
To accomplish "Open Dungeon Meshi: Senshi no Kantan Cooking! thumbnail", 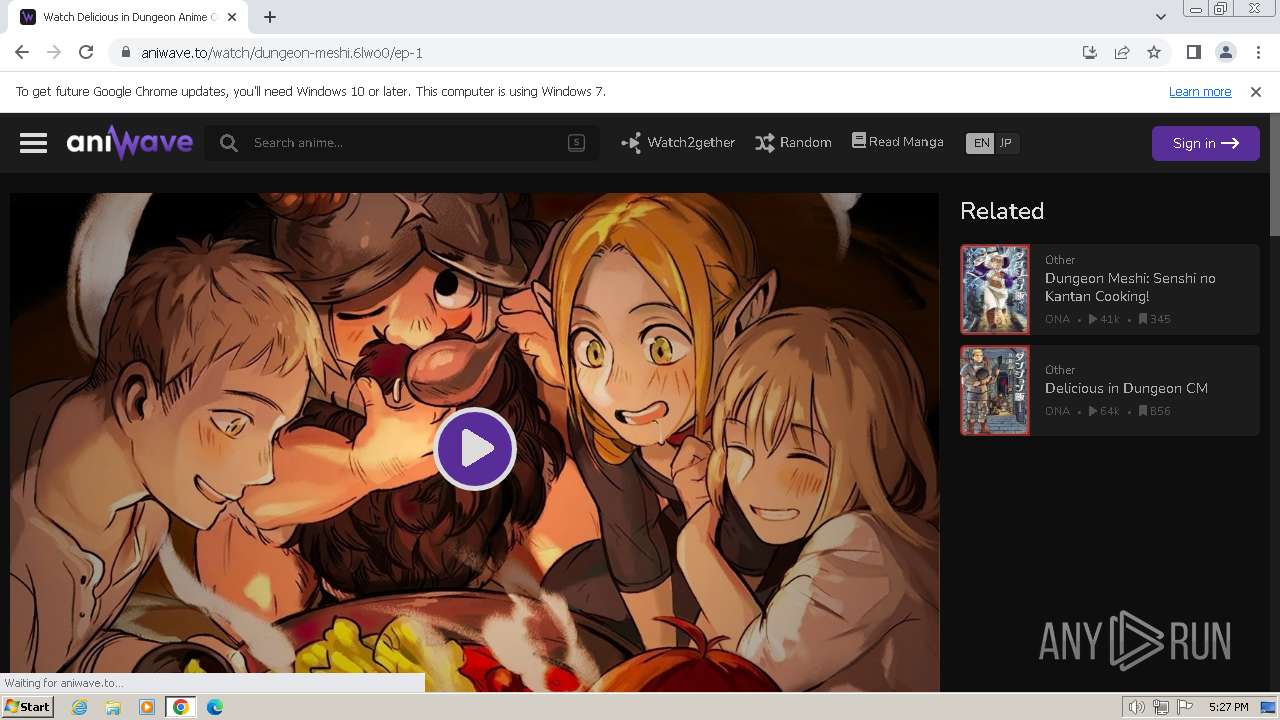I will pos(995,289).
